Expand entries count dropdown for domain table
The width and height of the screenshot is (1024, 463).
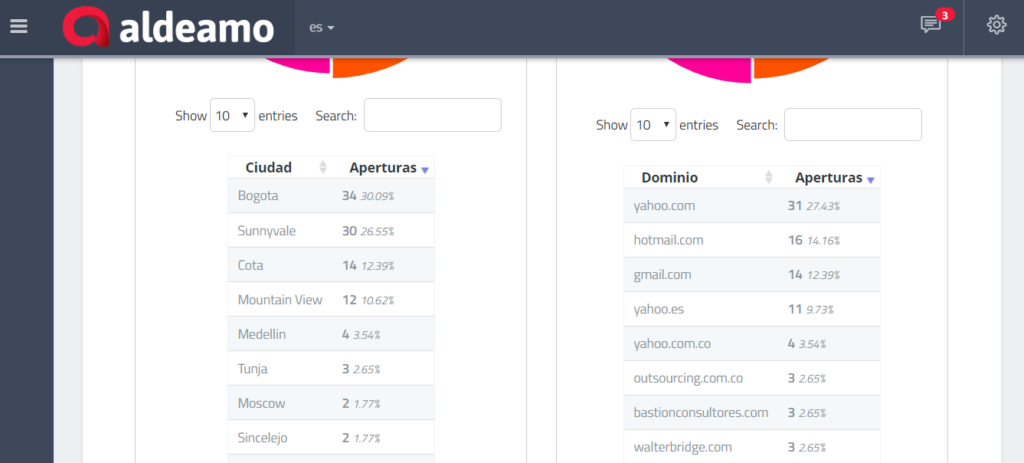coord(653,126)
